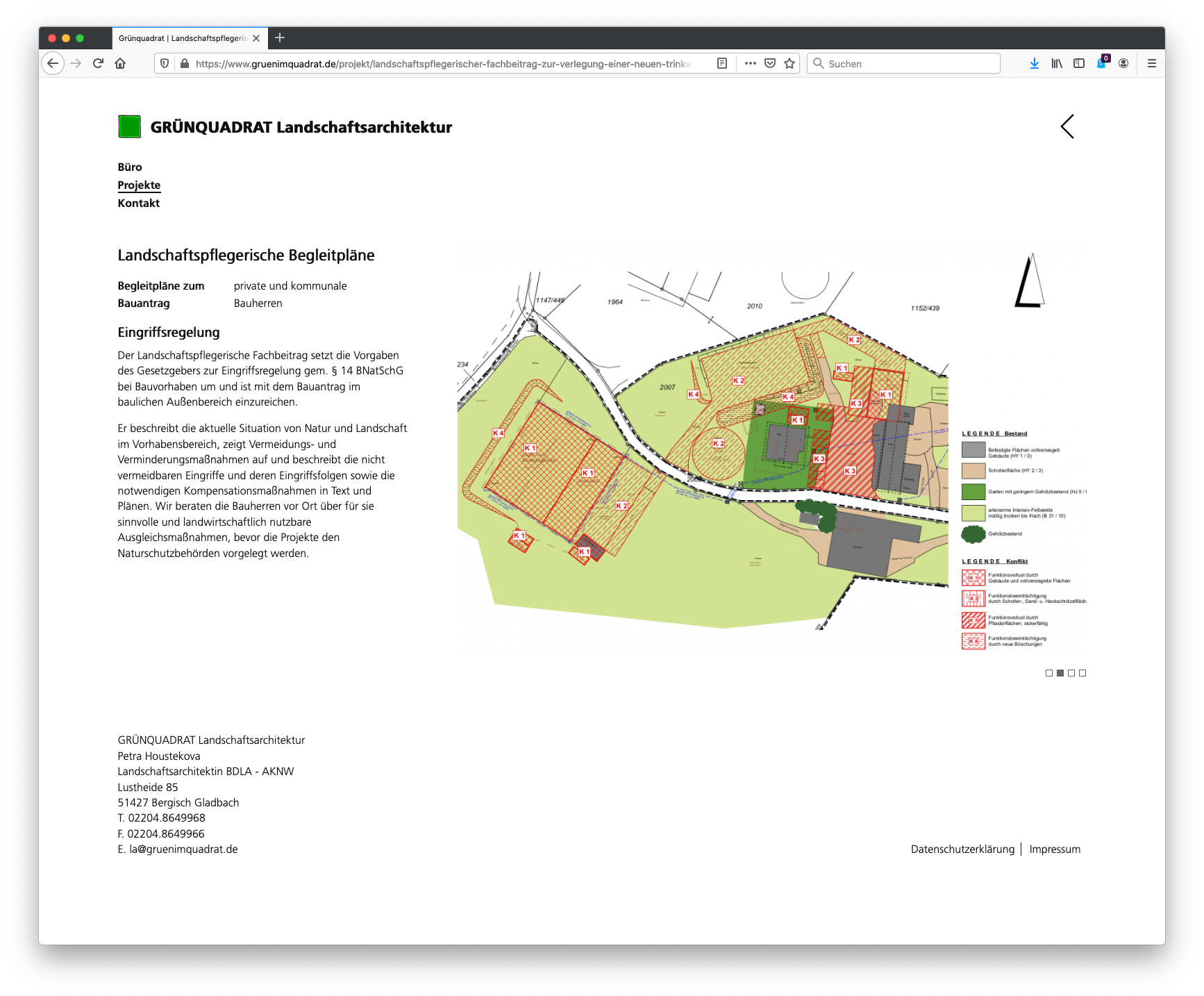Click the beige Schotterfläche legend swatch

click(973, 470)
